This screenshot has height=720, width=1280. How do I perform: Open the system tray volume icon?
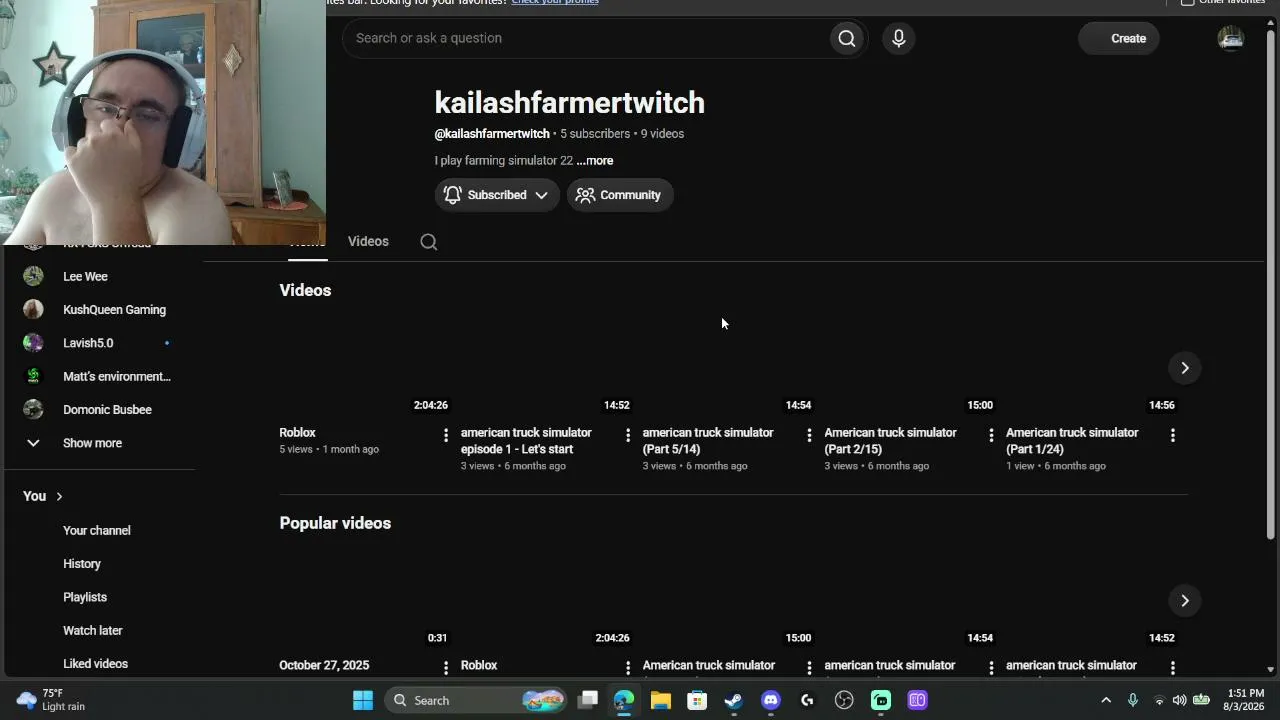1179,700
